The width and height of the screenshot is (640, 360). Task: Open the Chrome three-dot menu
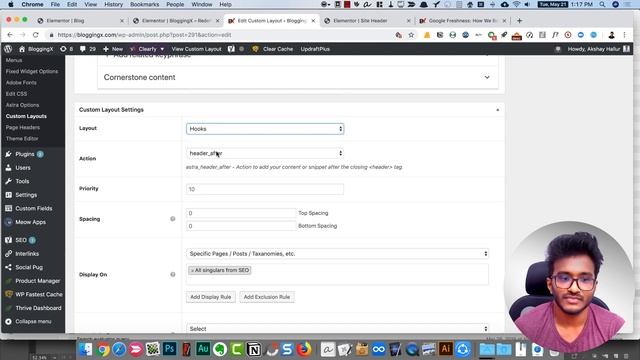click(624, 35)
